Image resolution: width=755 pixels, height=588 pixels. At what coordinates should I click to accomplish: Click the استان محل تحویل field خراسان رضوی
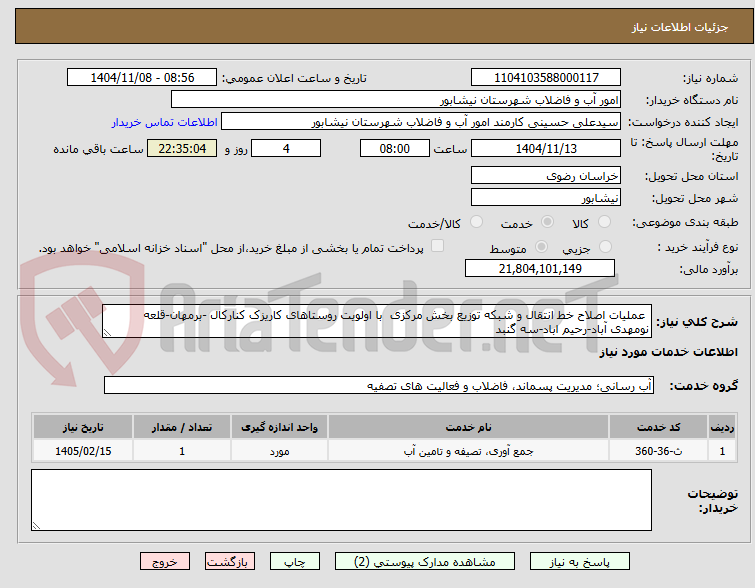click(546, 176)
